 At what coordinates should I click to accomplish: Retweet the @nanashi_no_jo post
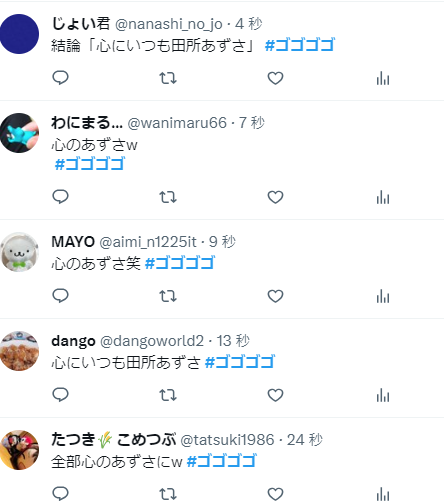point(168,78)
